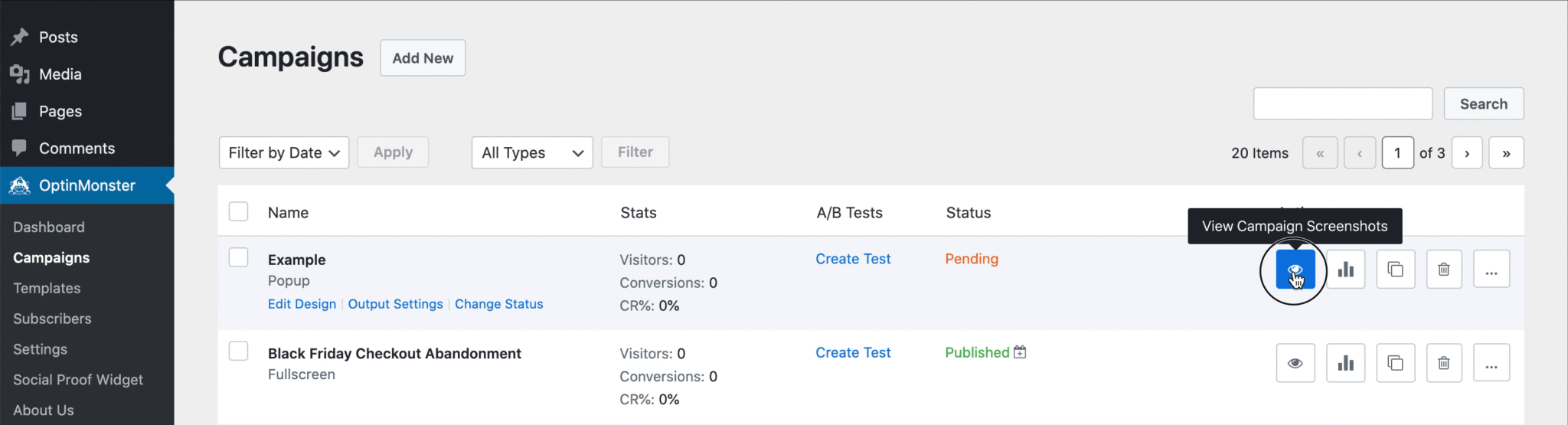Click the Apply button

click(x=393, y=152)
